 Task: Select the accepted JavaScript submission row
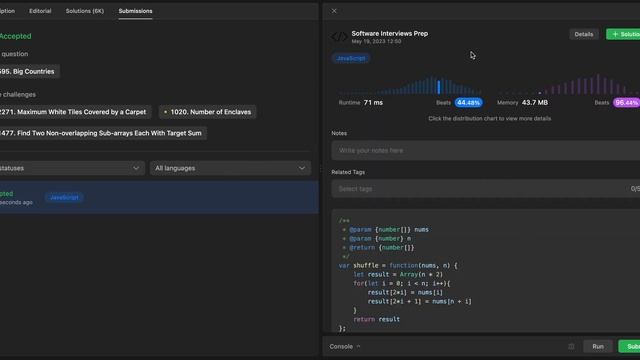click(159, 198)
